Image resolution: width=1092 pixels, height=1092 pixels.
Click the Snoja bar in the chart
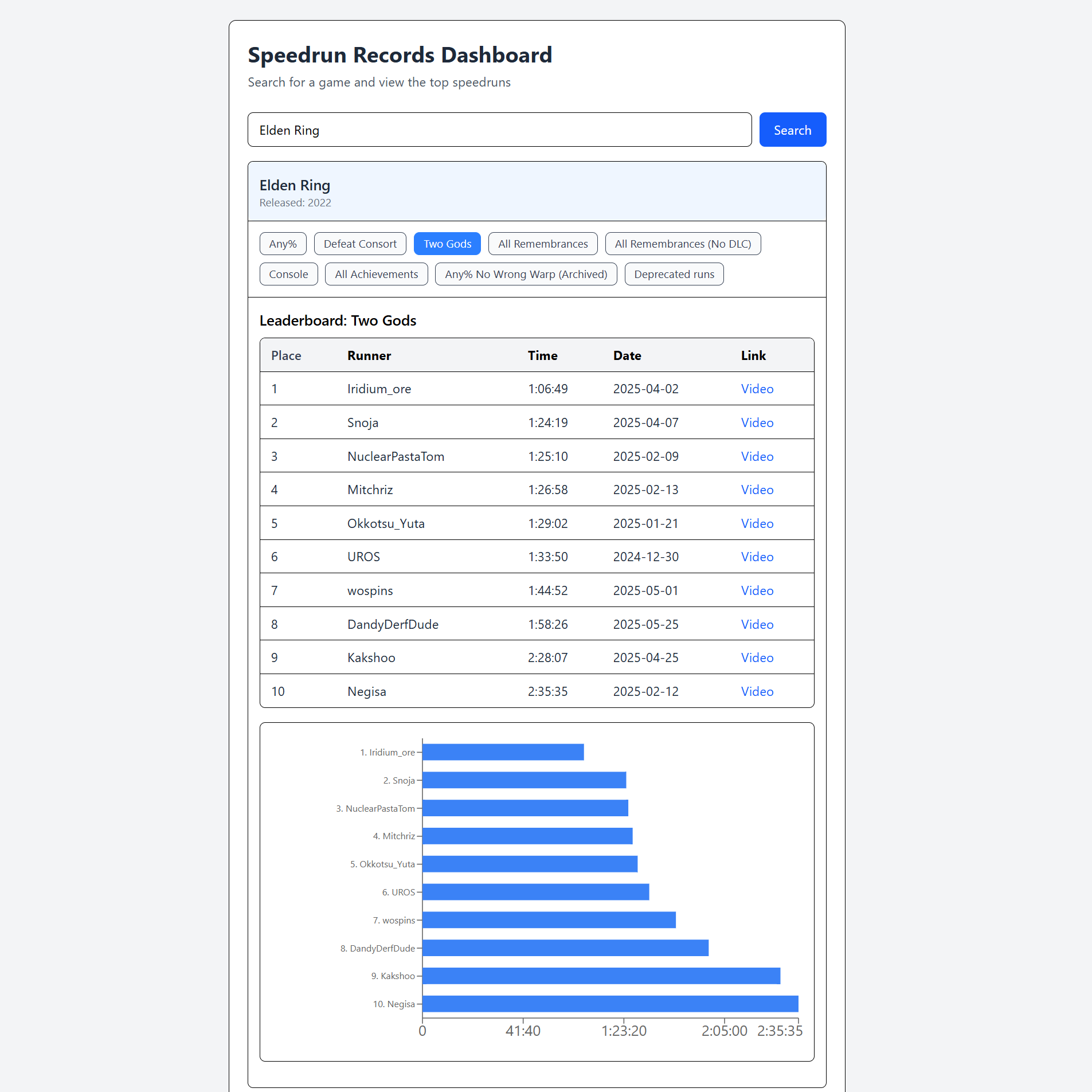525,780
